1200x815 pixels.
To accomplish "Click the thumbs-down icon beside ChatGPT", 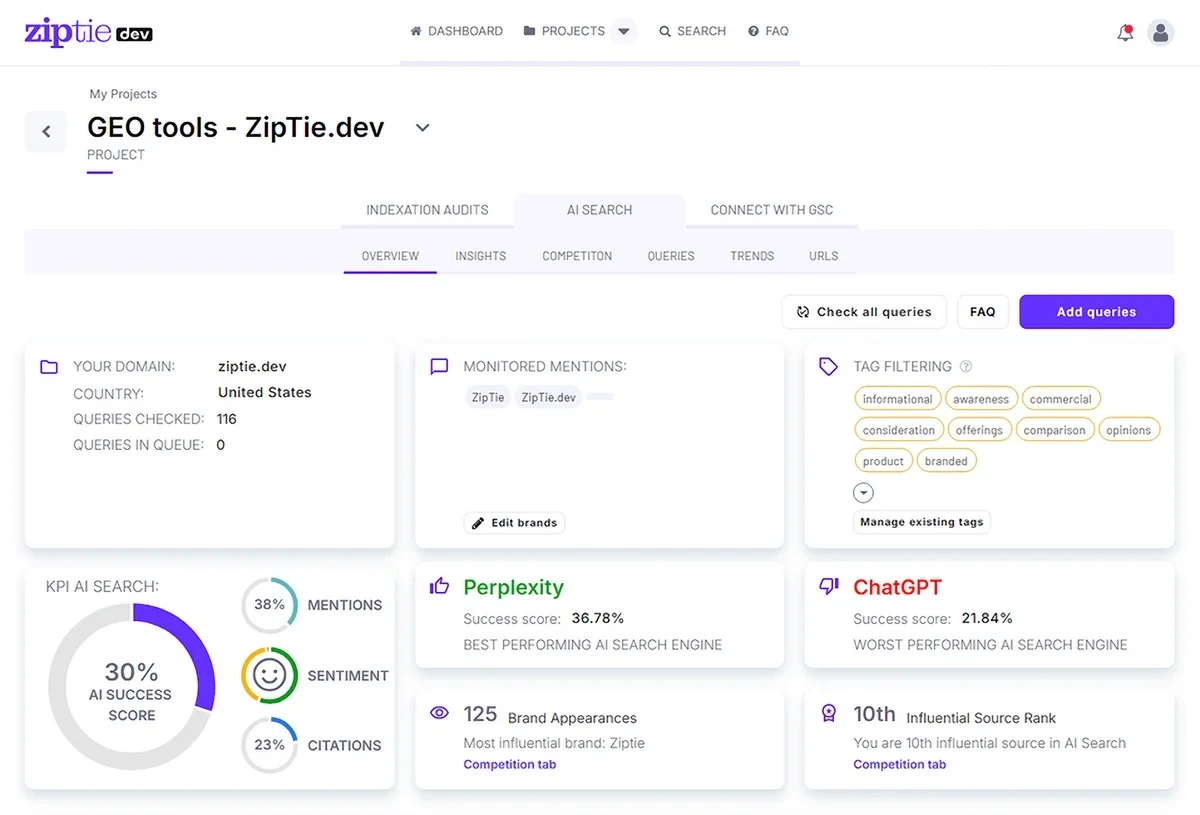I will [x=828, y=587].
